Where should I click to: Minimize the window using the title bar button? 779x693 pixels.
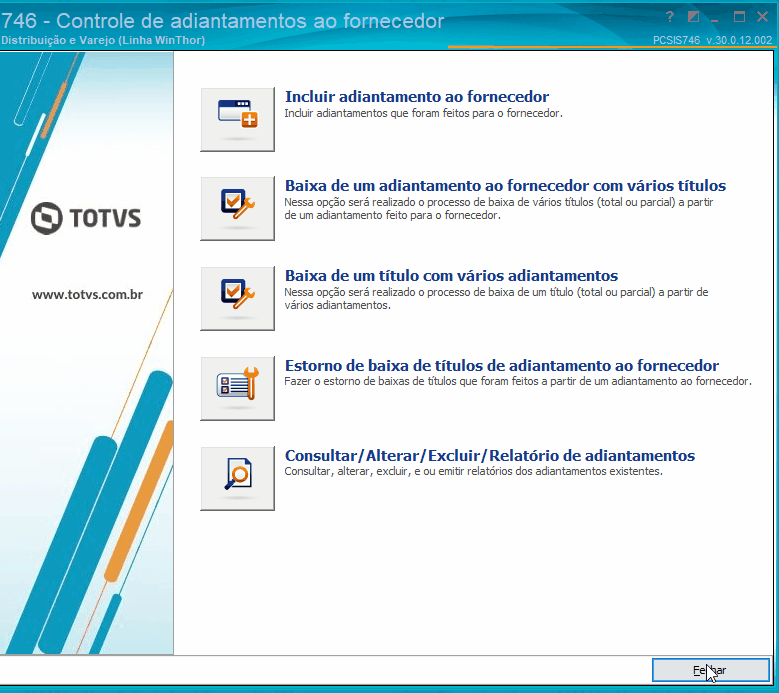(715, 20)
